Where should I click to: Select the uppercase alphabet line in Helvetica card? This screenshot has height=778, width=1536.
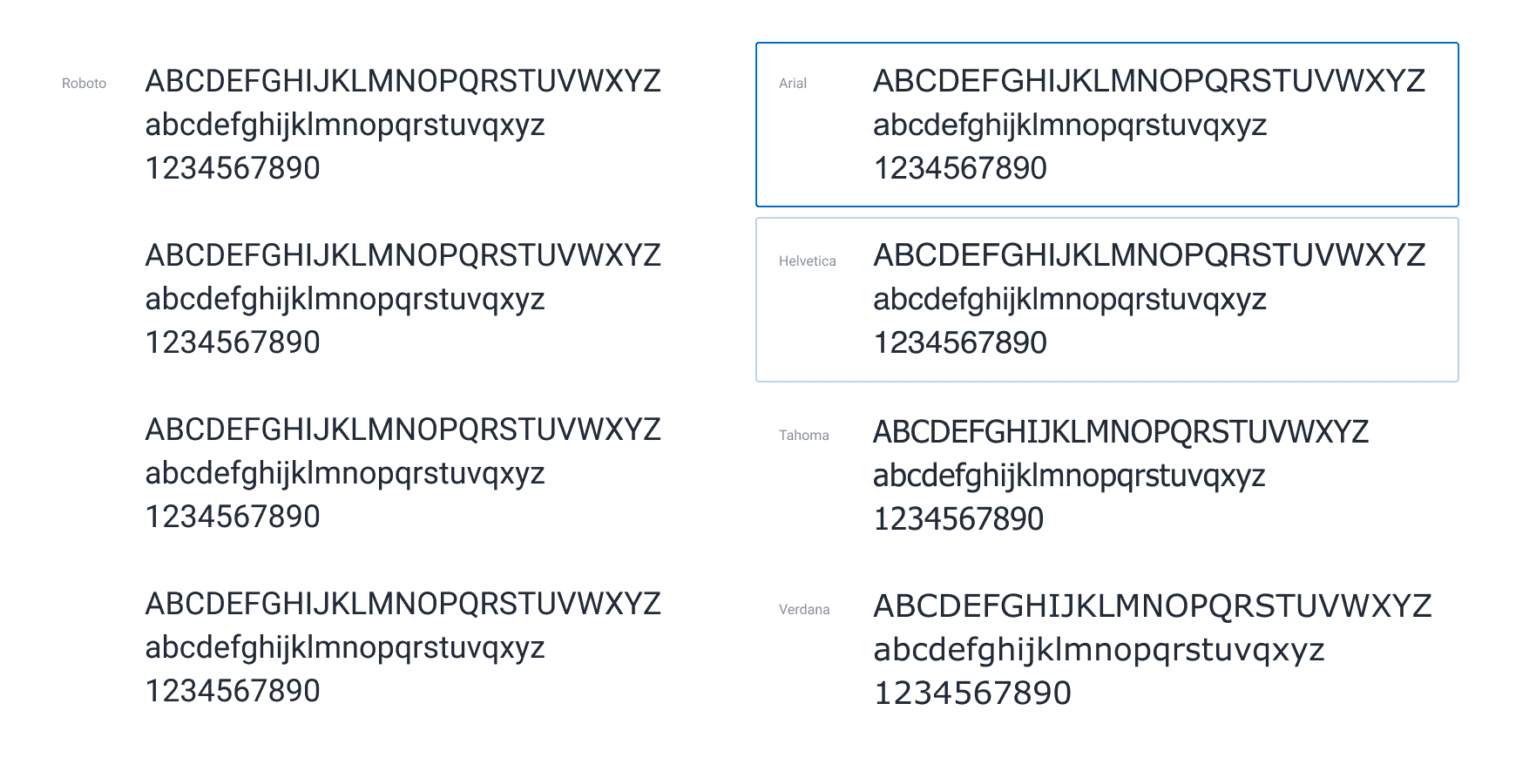[x=1149, y=255]
